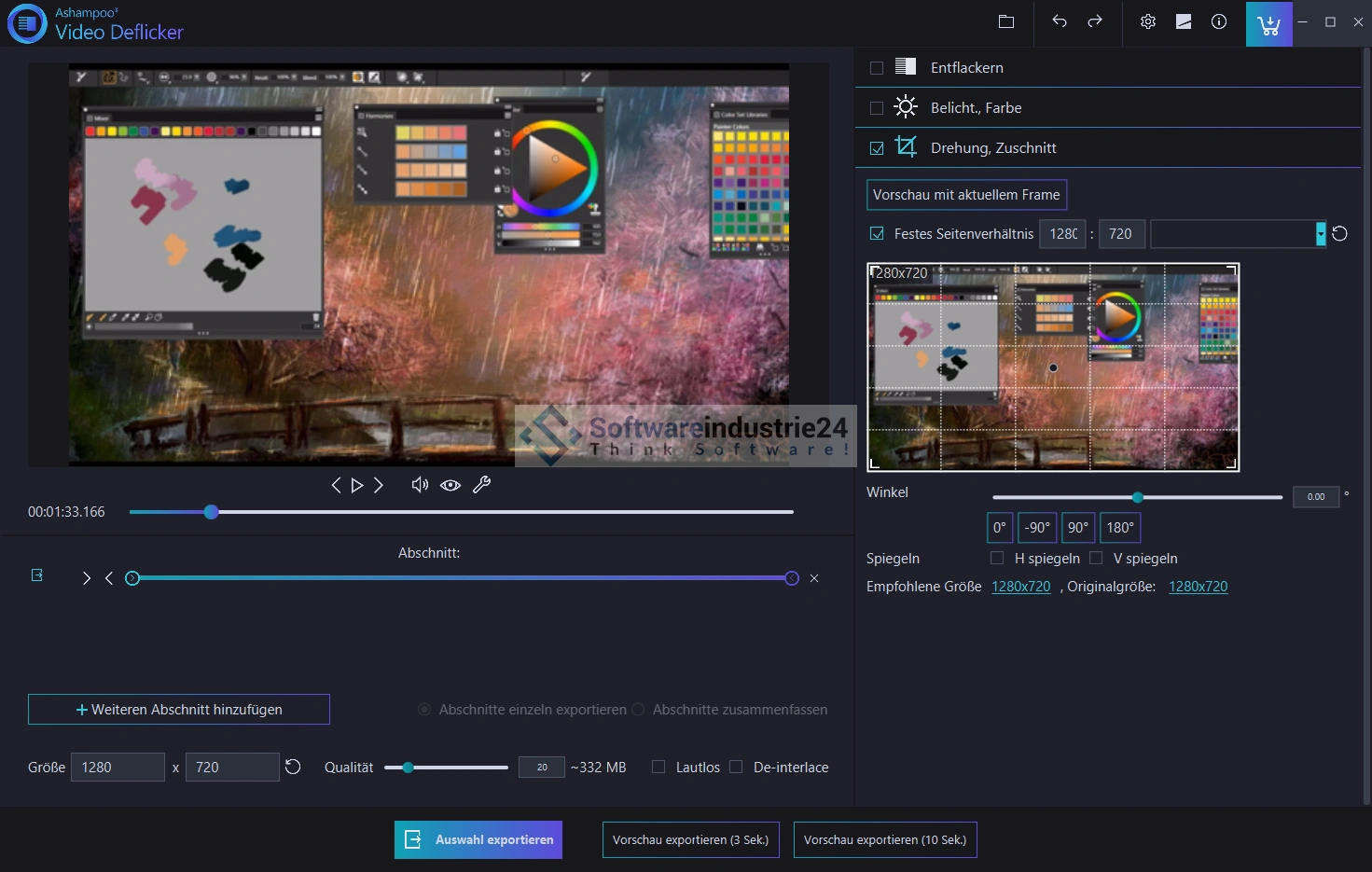Enable the Entflackern checkbox
Viewport: 1372px width, 872px height.
point(877,68)
